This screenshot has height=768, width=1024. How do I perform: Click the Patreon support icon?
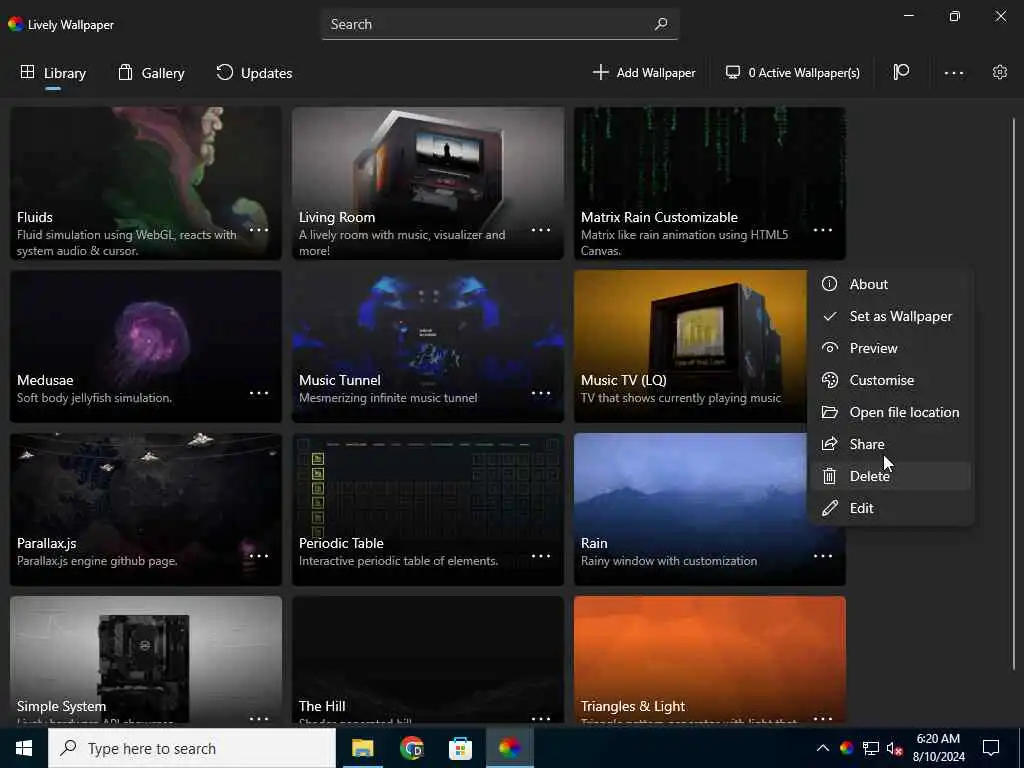tap(901, 72)
